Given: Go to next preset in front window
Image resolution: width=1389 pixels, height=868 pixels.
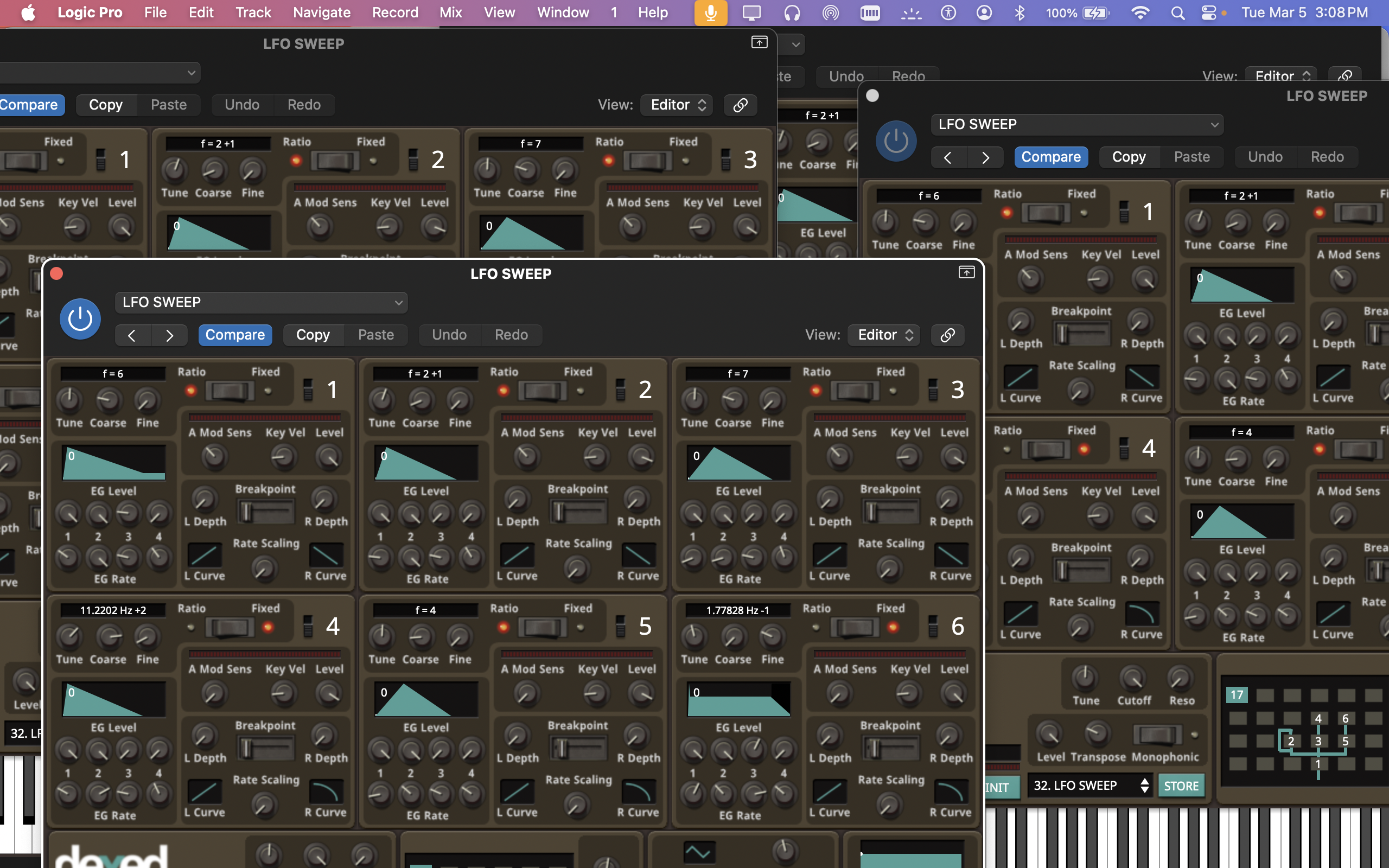Looking at the screenshot, I should [x=169, y=335].
